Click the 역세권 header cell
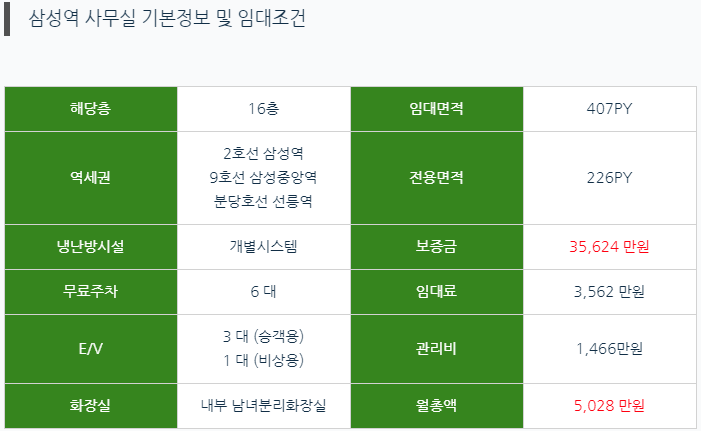 [91, 178]
